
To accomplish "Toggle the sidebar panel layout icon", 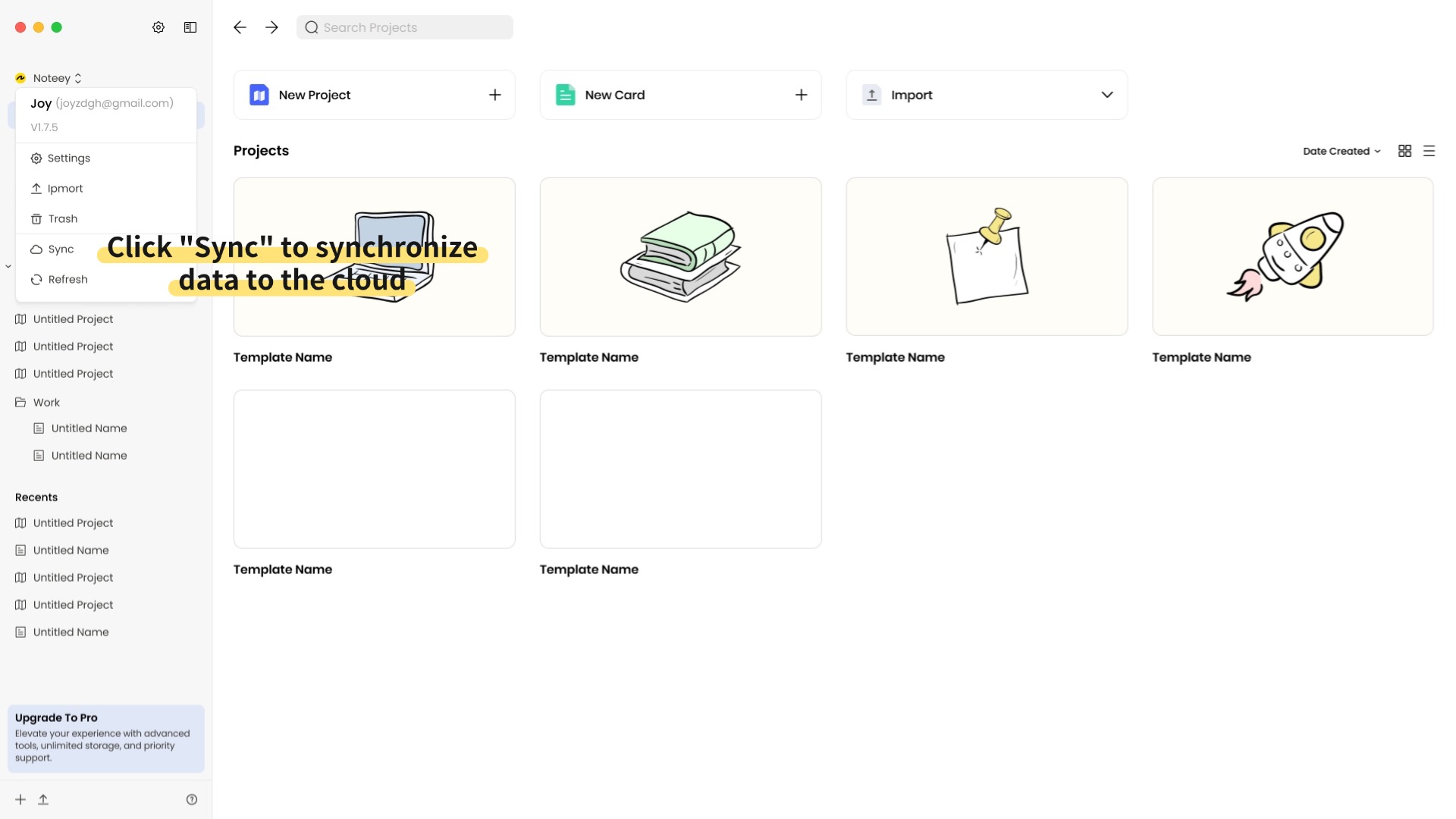I will 190,27.
